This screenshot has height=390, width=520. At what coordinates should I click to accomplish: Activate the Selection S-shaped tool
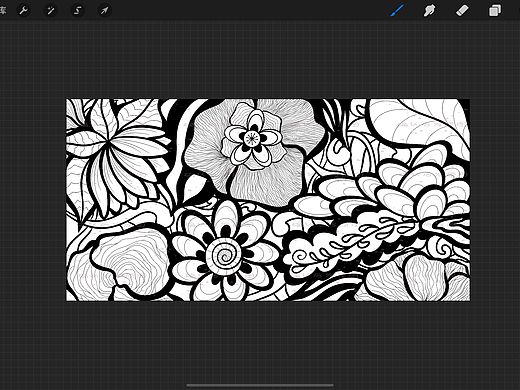(78, 10)
